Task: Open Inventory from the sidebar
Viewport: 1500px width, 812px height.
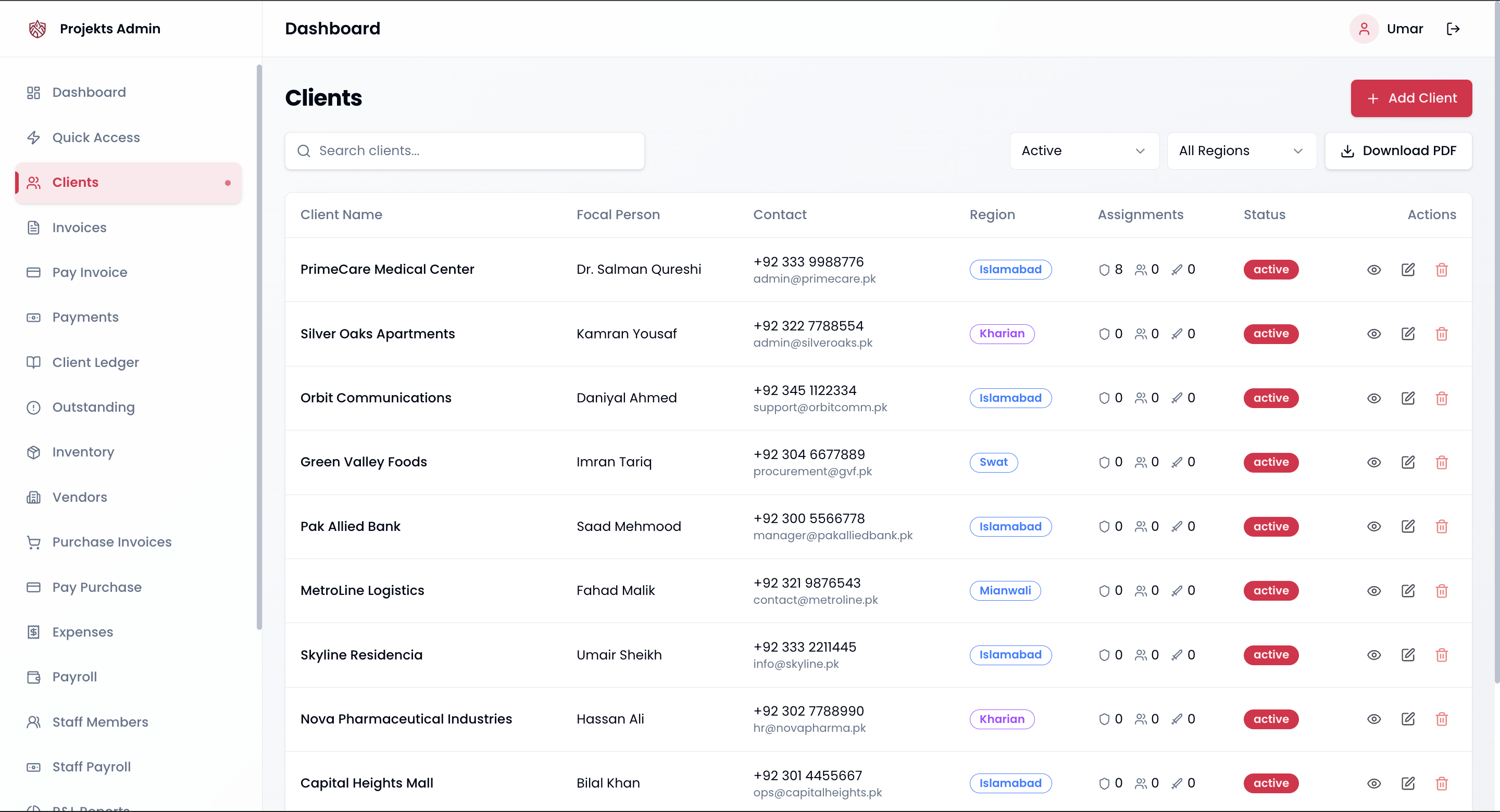Action: (128, 452)
